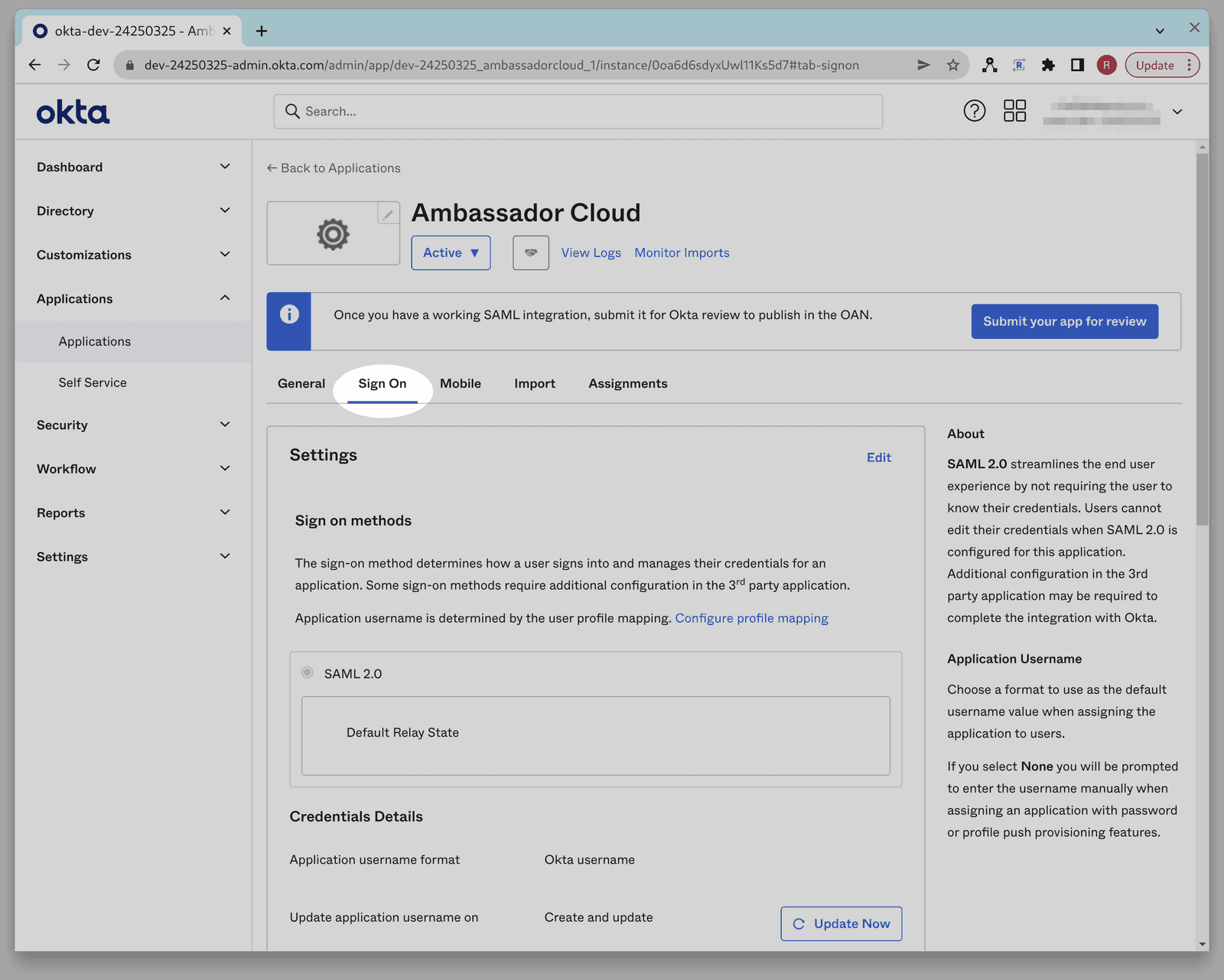The width and height of the screenshot is (1224, 980).
Task: Focus the Okta Search field
Action: [578, 112]
